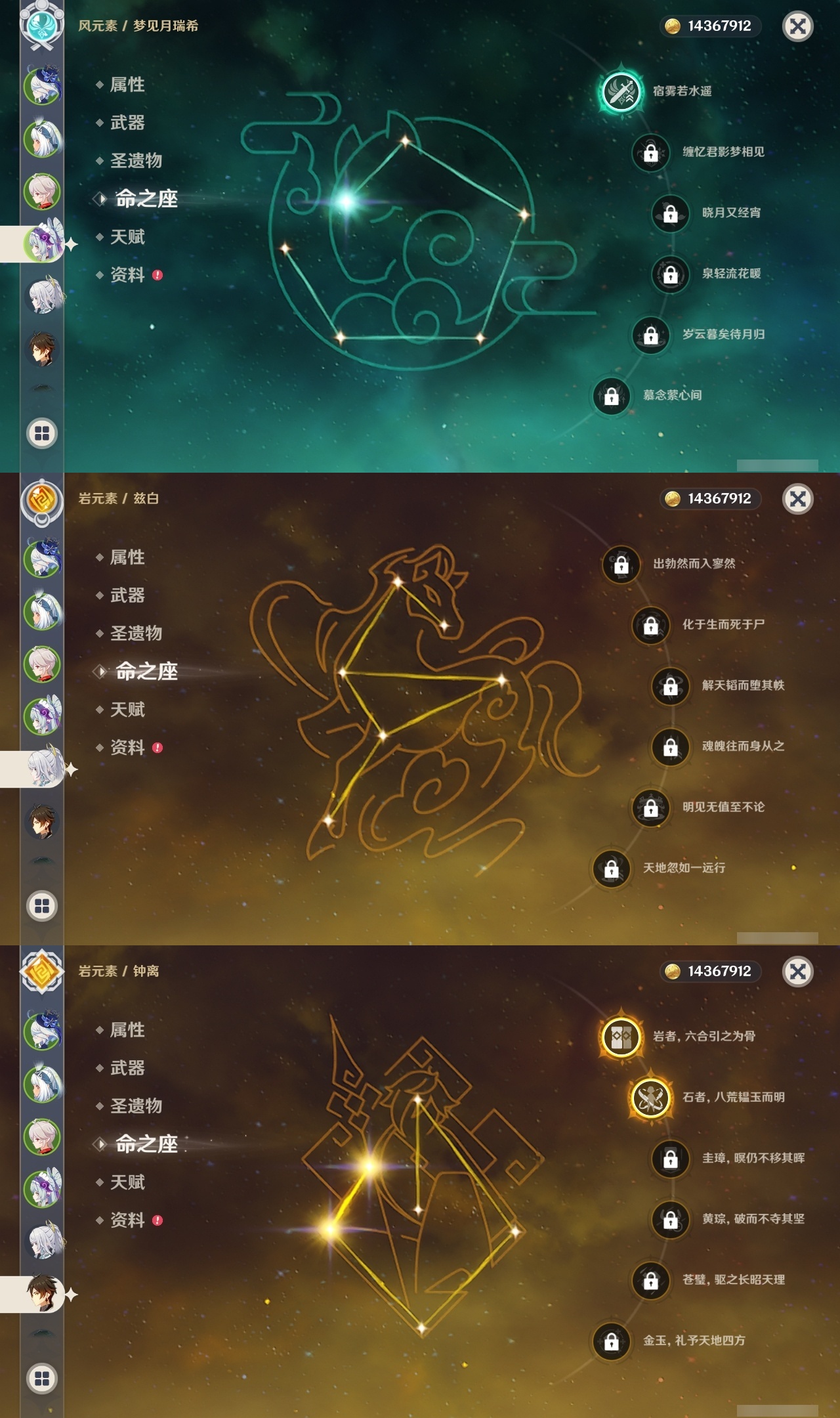Open the 圣遗物 tab in the 兹白 panel
The width and height of the screenshot is (840, 1418).
point(136,634)
